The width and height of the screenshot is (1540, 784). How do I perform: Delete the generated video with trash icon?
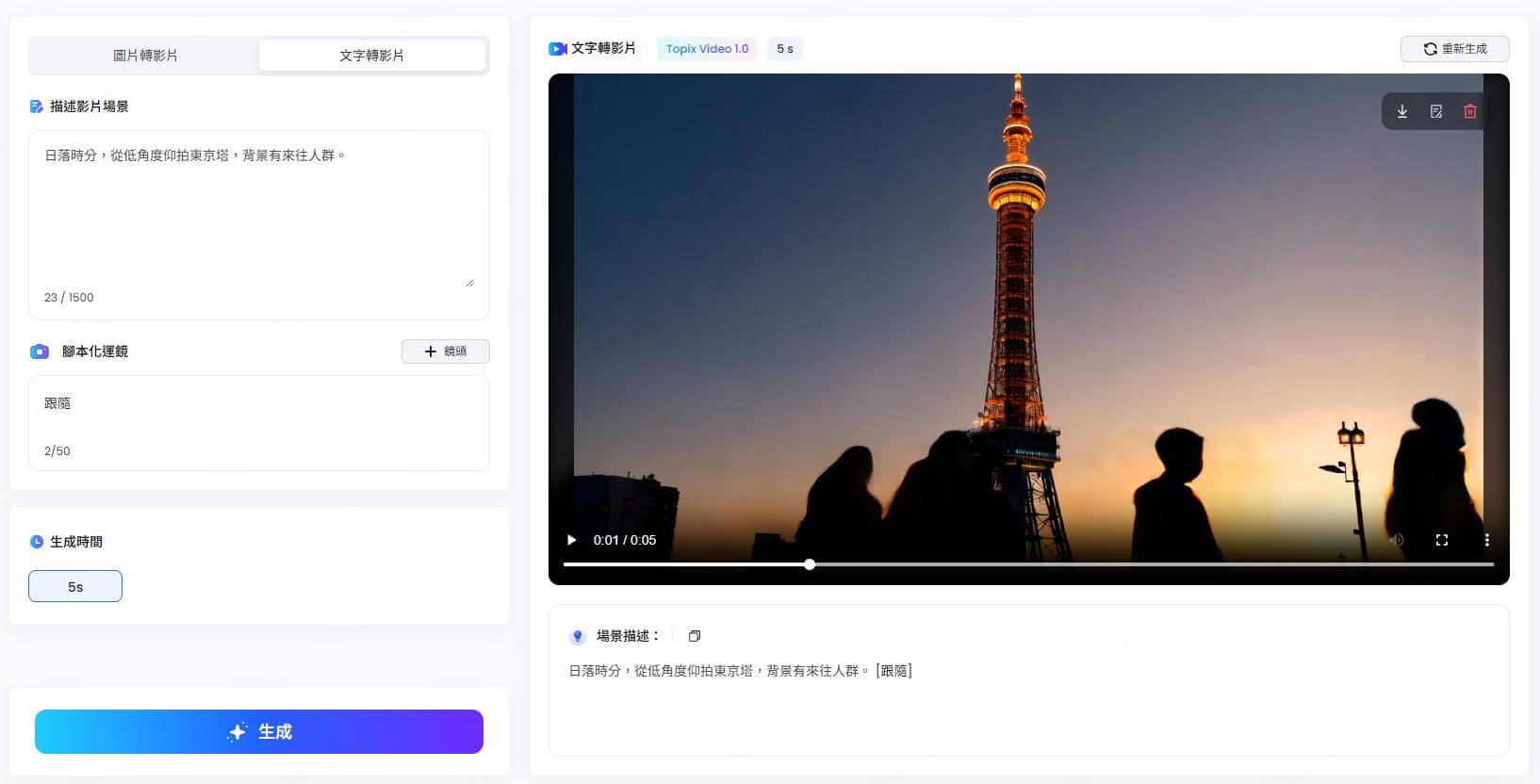click(1470, 111)
